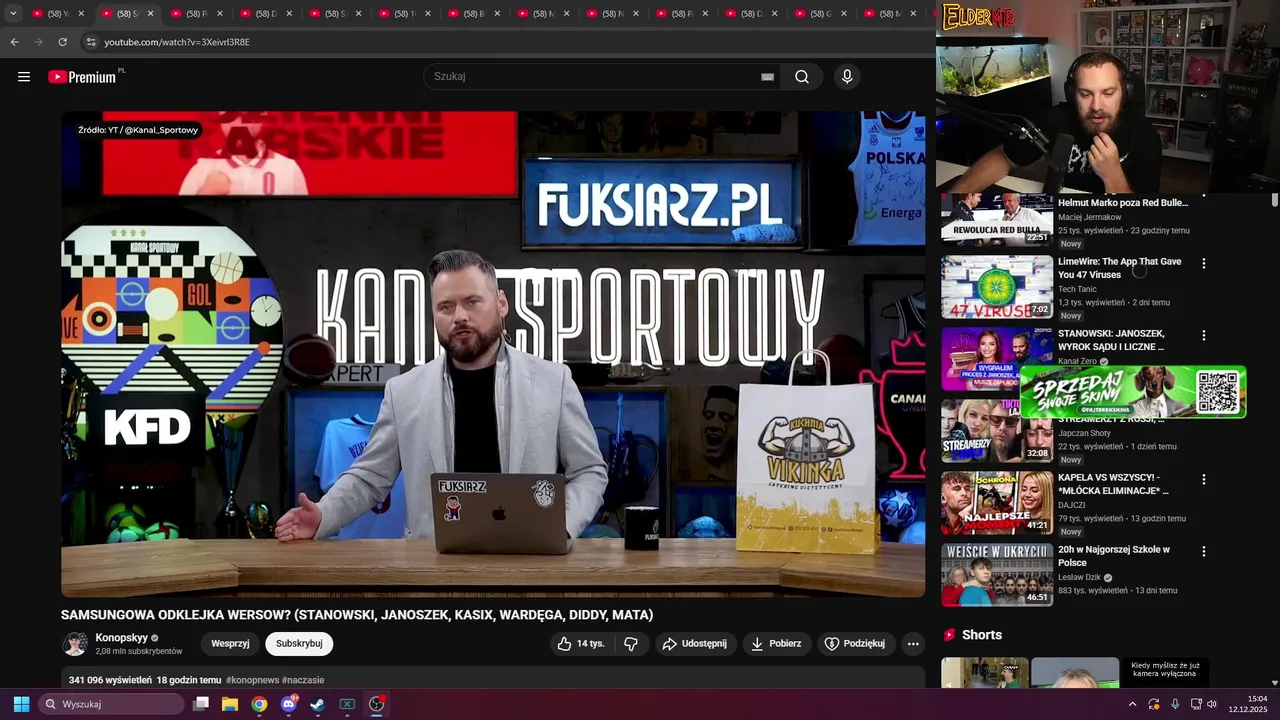This screenshot has height=720, width=1280.
Task: Open Tech Tanic channel name
Action: point(1077,289)
